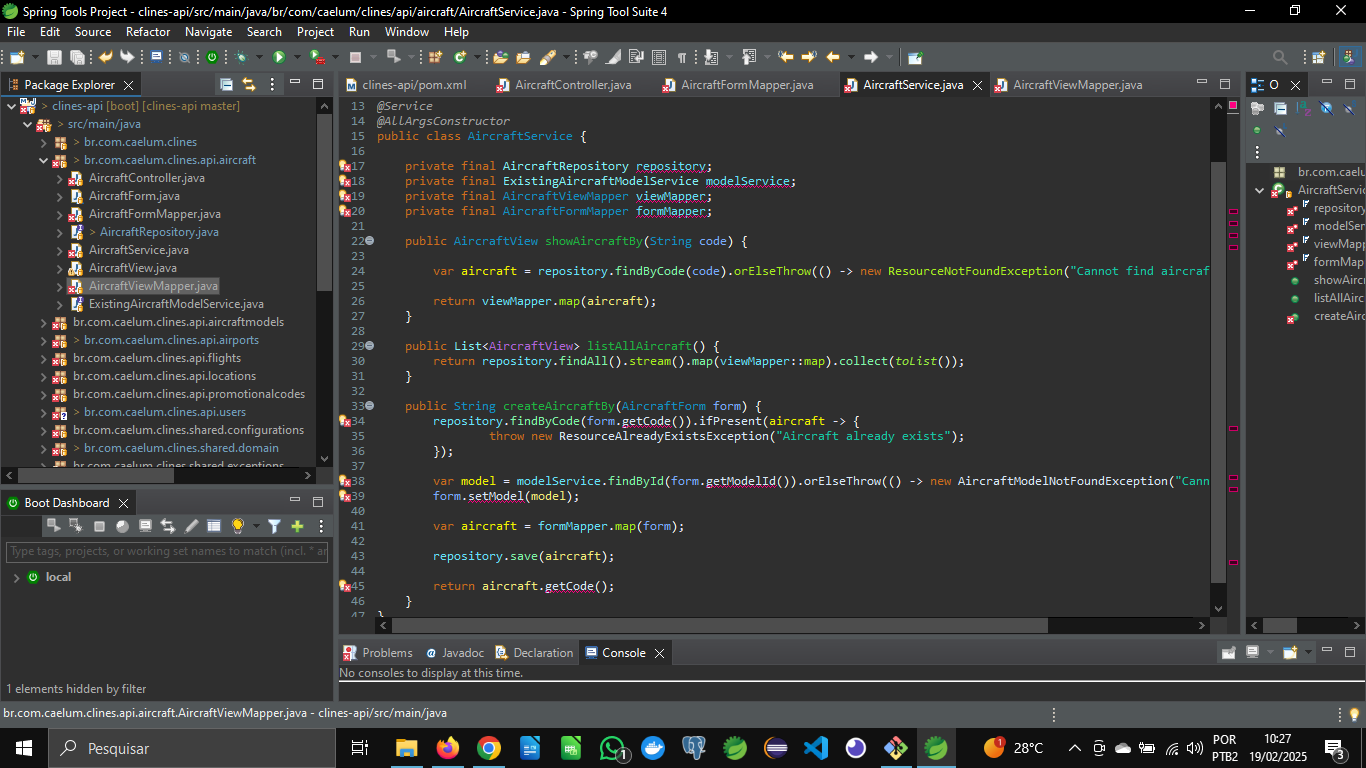1366x768 pixels.
Task: Open Visual Studio Code from taskbar
Action: pyautogui.click(x=816, y=748)
